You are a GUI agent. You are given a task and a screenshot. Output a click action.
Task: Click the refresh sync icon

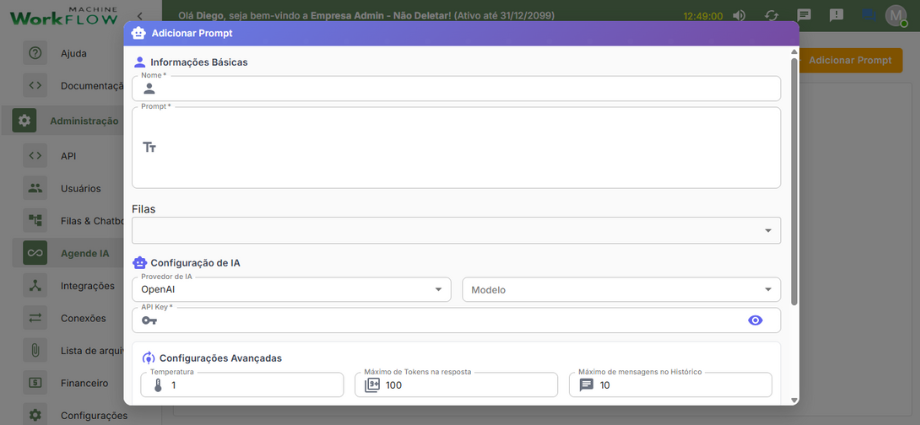771,16
